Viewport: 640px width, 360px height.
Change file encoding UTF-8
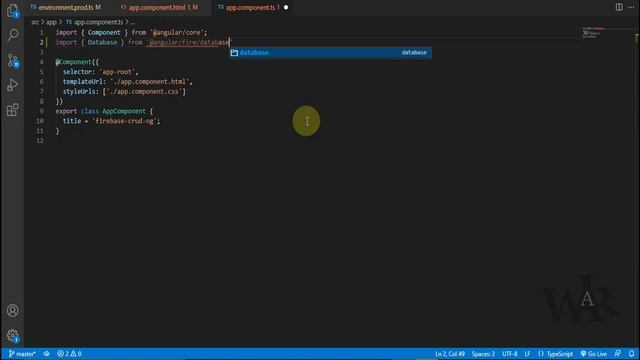(x=509, y=354)
